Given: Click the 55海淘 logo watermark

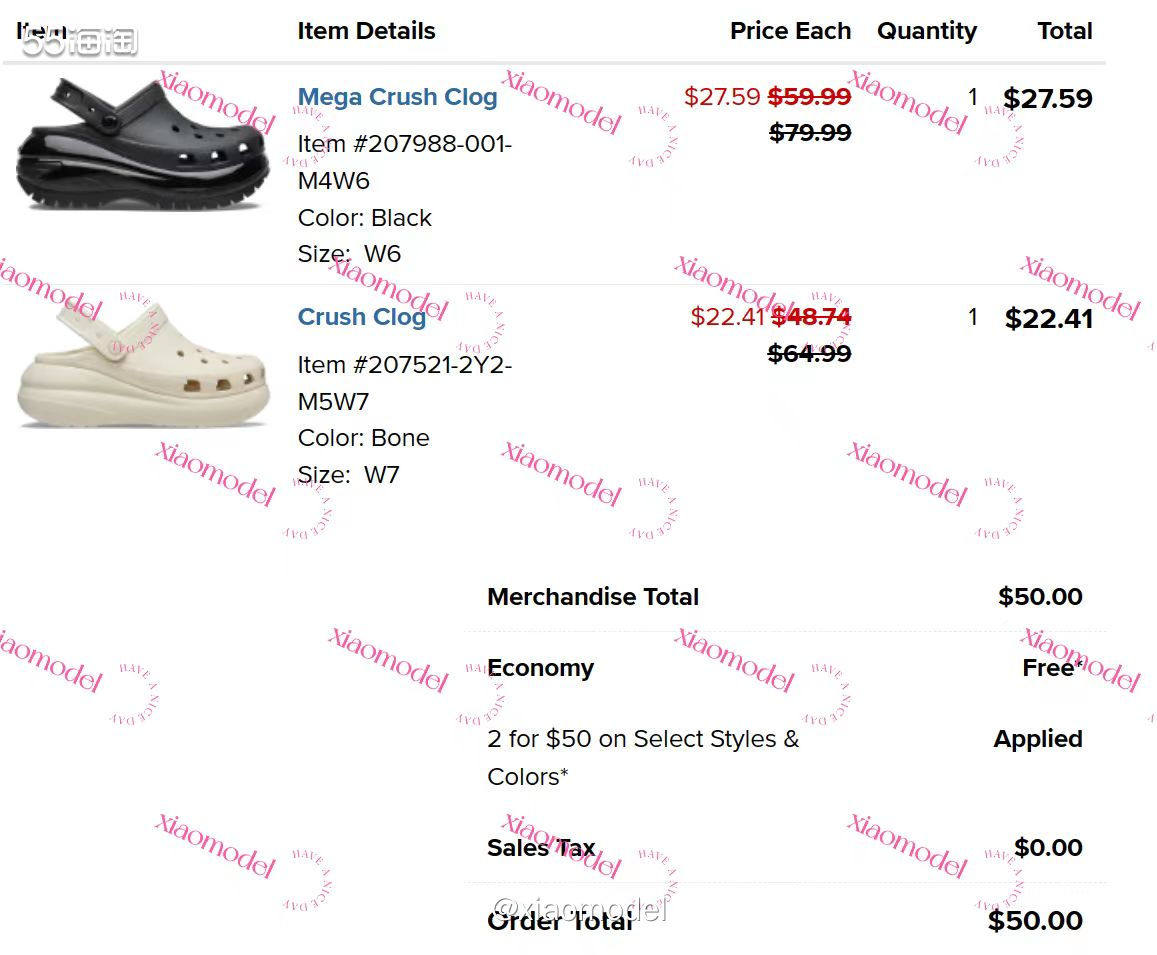Looking at the screenshot, I should 79,41.
